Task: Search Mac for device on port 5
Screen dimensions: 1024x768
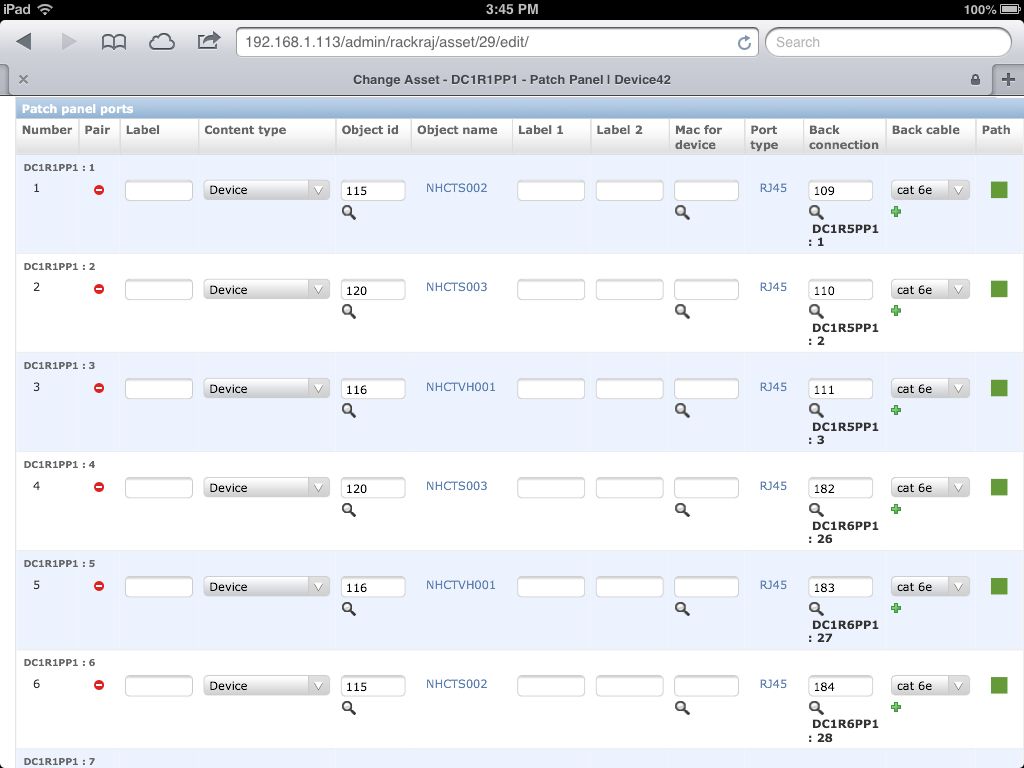Action: coord(682,609)
